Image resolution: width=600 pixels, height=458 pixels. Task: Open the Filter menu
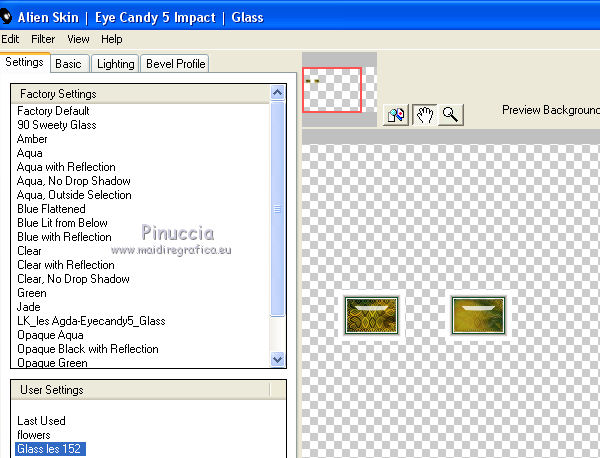[x=43, y=39]
